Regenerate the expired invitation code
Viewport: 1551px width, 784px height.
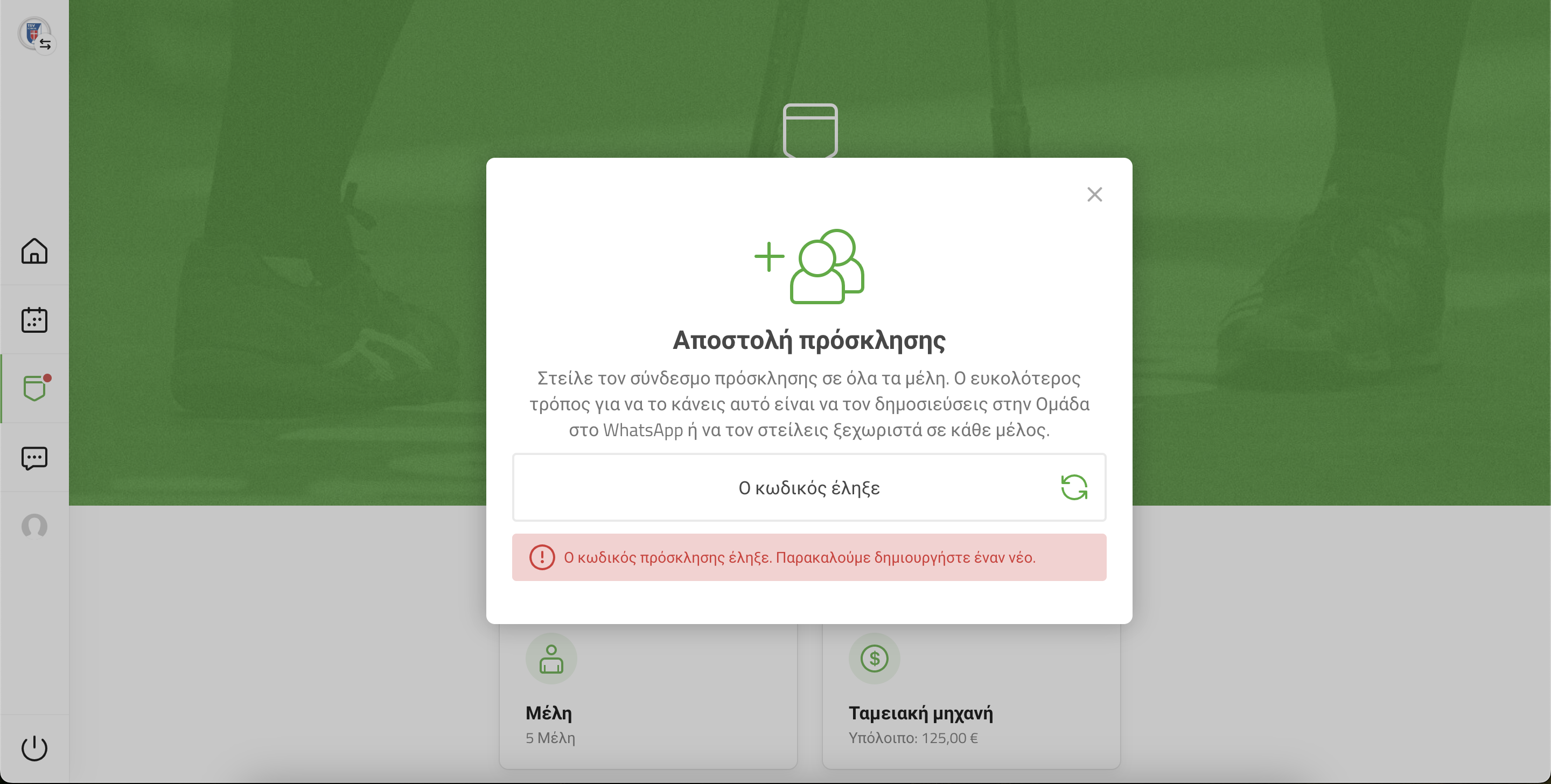[x=1074, y=487]
